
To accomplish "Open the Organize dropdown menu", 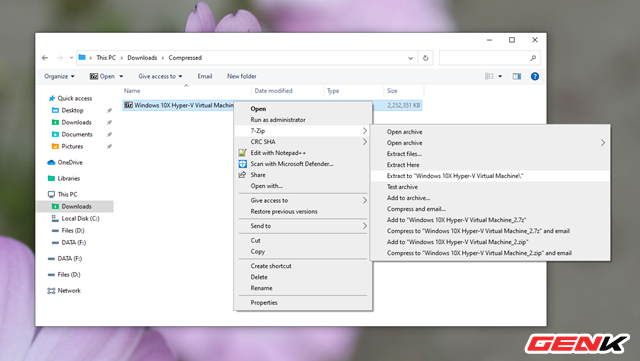I will click(x=60, y=76).
